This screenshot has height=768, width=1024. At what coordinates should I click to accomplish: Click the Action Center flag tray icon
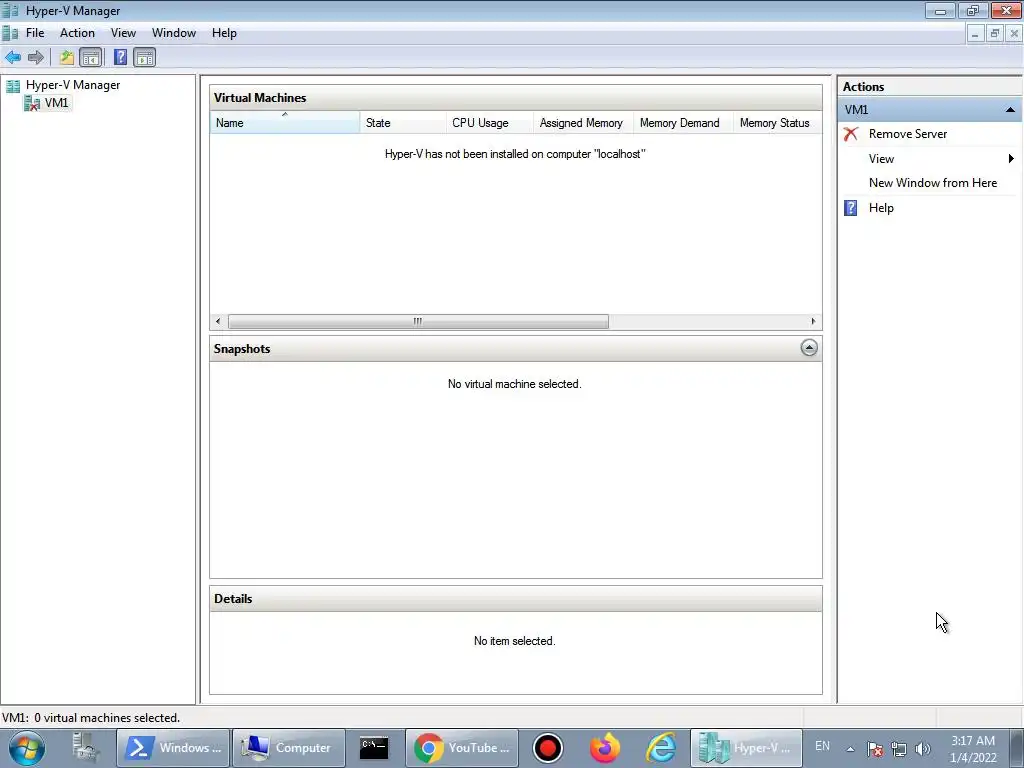[x=875, y=749]
